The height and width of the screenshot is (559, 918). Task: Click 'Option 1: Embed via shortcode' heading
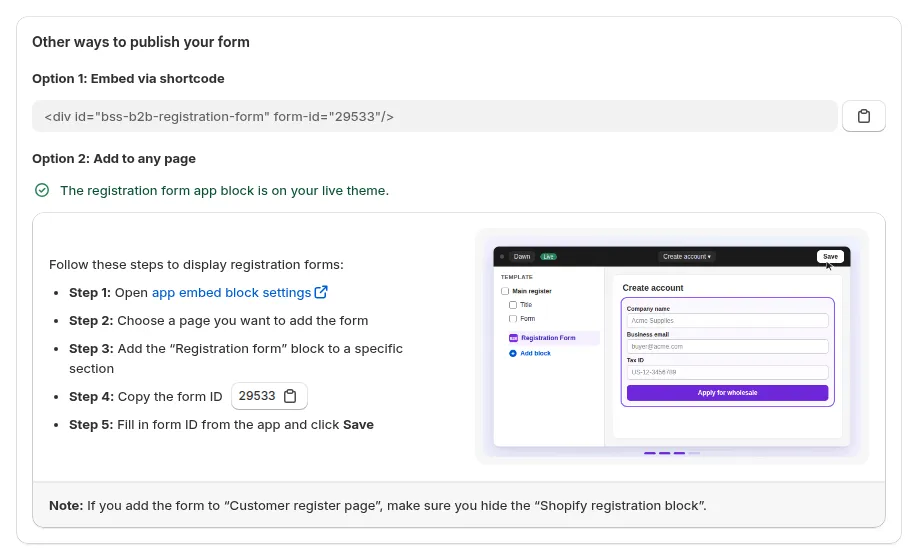click(x=128, y=78)
